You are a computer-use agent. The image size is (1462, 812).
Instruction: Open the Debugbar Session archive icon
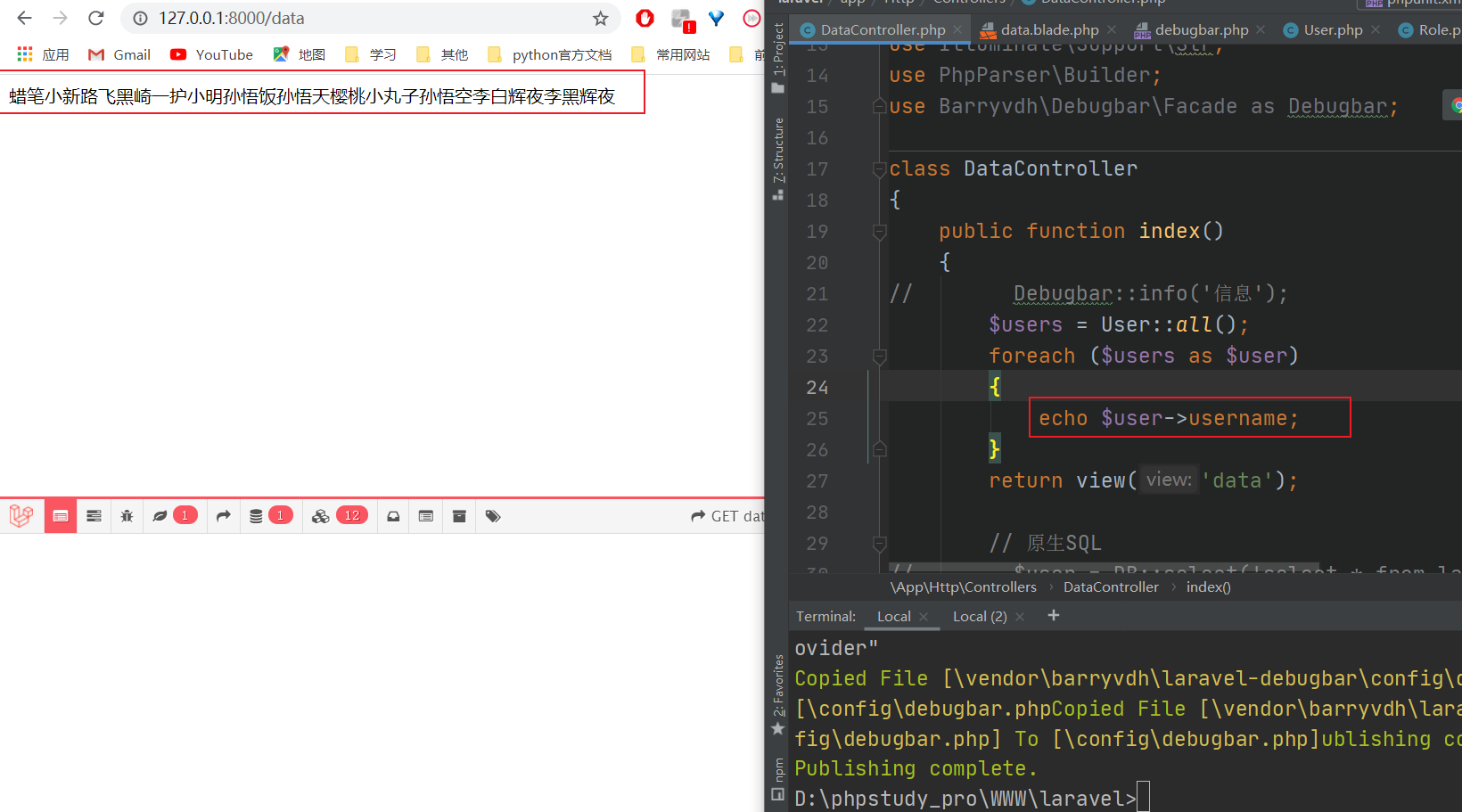(459, 516)
